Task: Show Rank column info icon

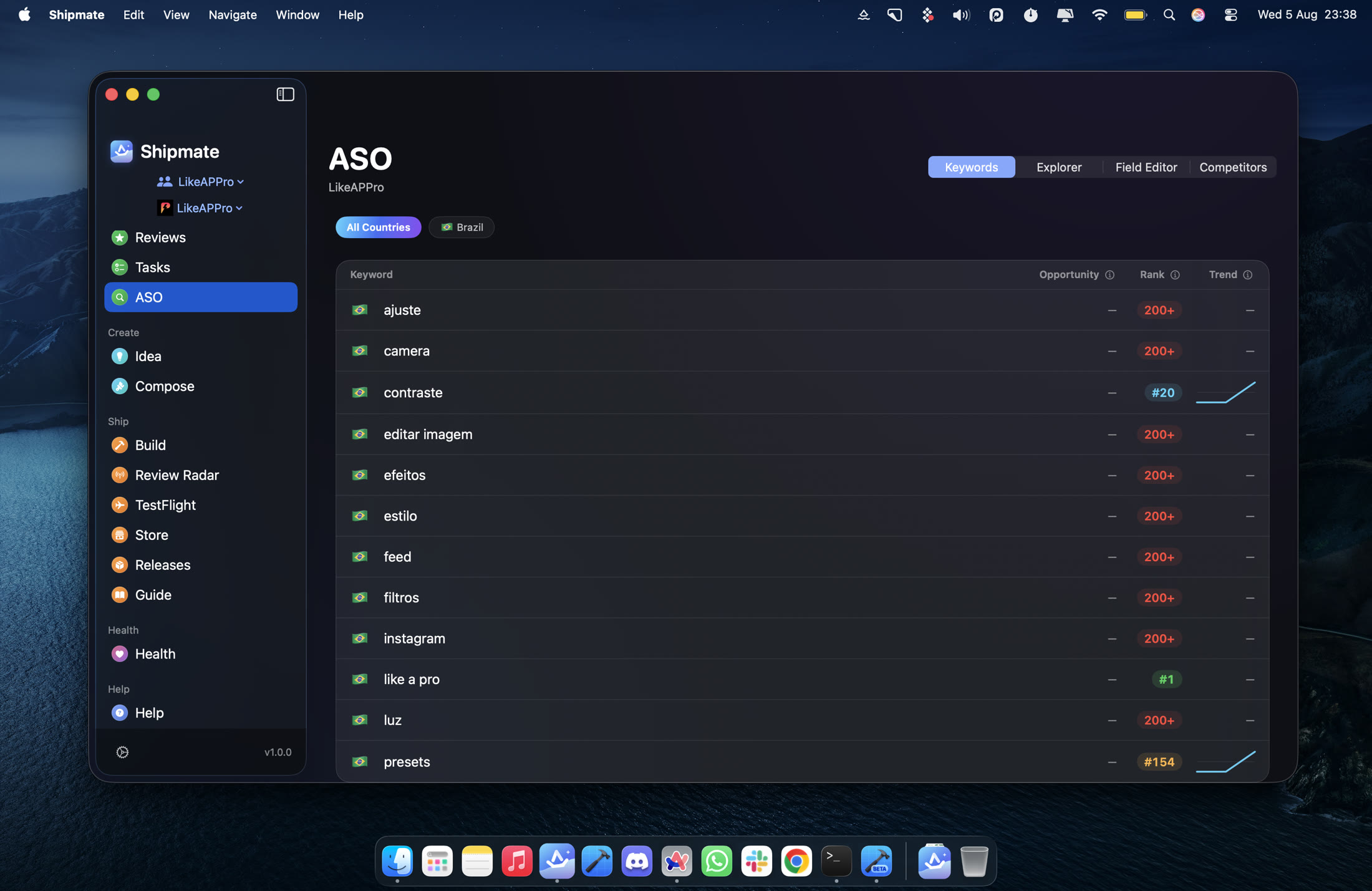Action: 1175,275
